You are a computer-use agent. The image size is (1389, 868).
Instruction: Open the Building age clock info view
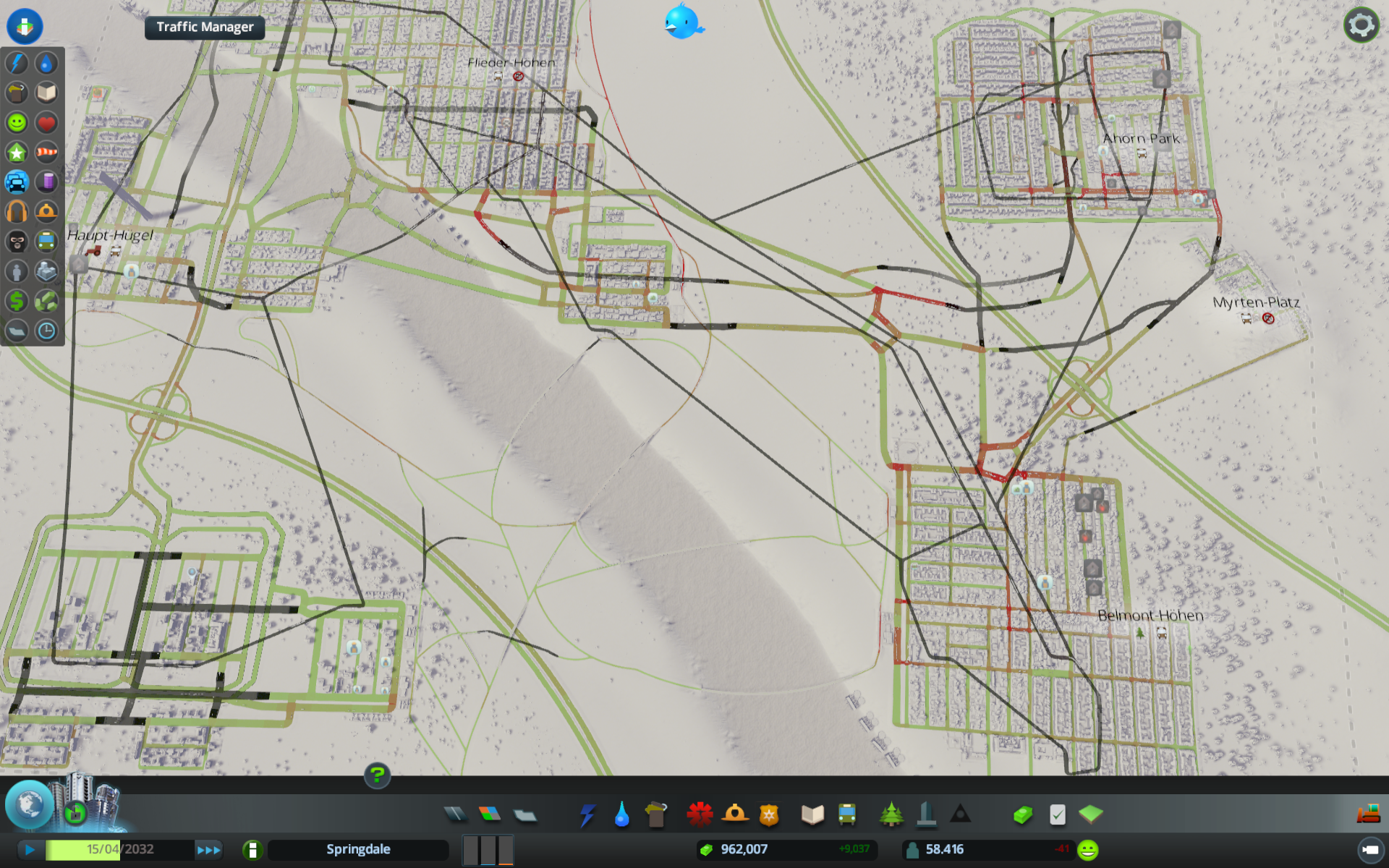pyautogui.click(x=46, y=331)
